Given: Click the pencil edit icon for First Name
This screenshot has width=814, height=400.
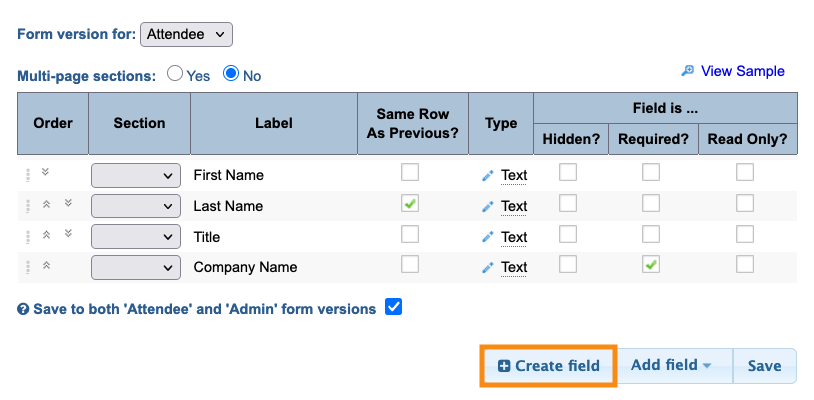Looking at the screenshot, I should tap(488, 176).
